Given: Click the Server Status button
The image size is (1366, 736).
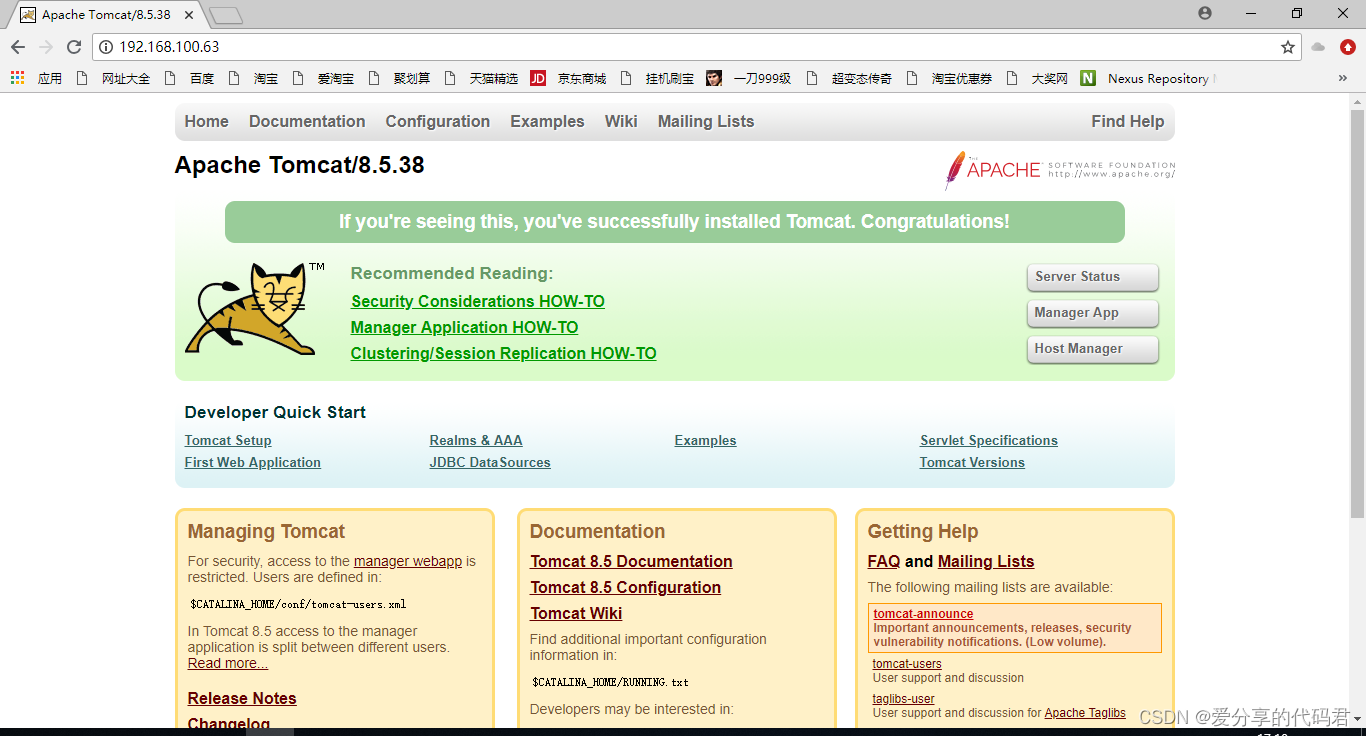Looking at the screenshot, I should (1092, 277).
